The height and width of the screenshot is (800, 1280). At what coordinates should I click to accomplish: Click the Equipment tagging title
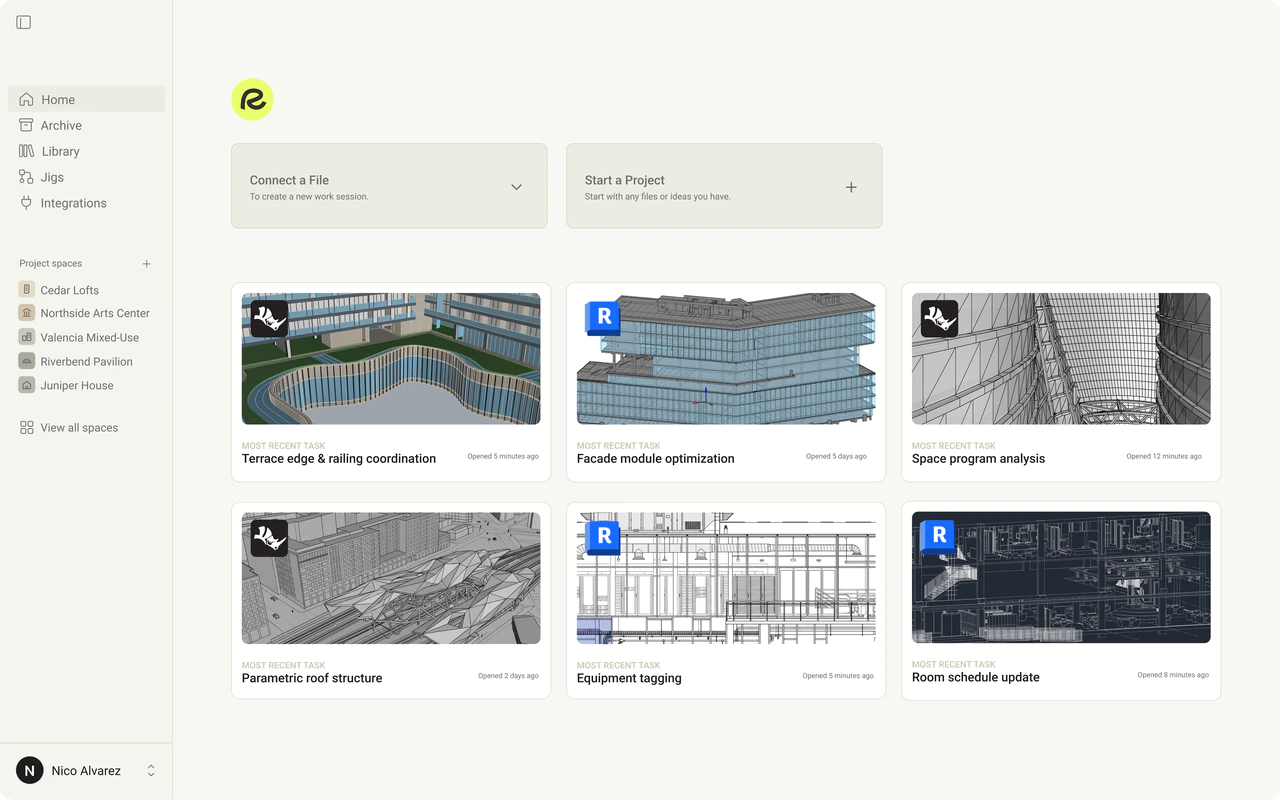(x=629, y=678)
